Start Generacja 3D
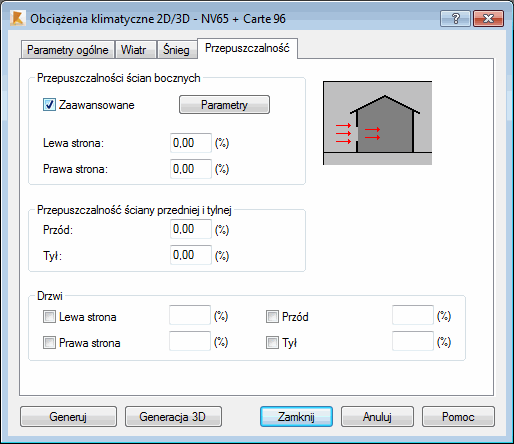 pos(173,417)
